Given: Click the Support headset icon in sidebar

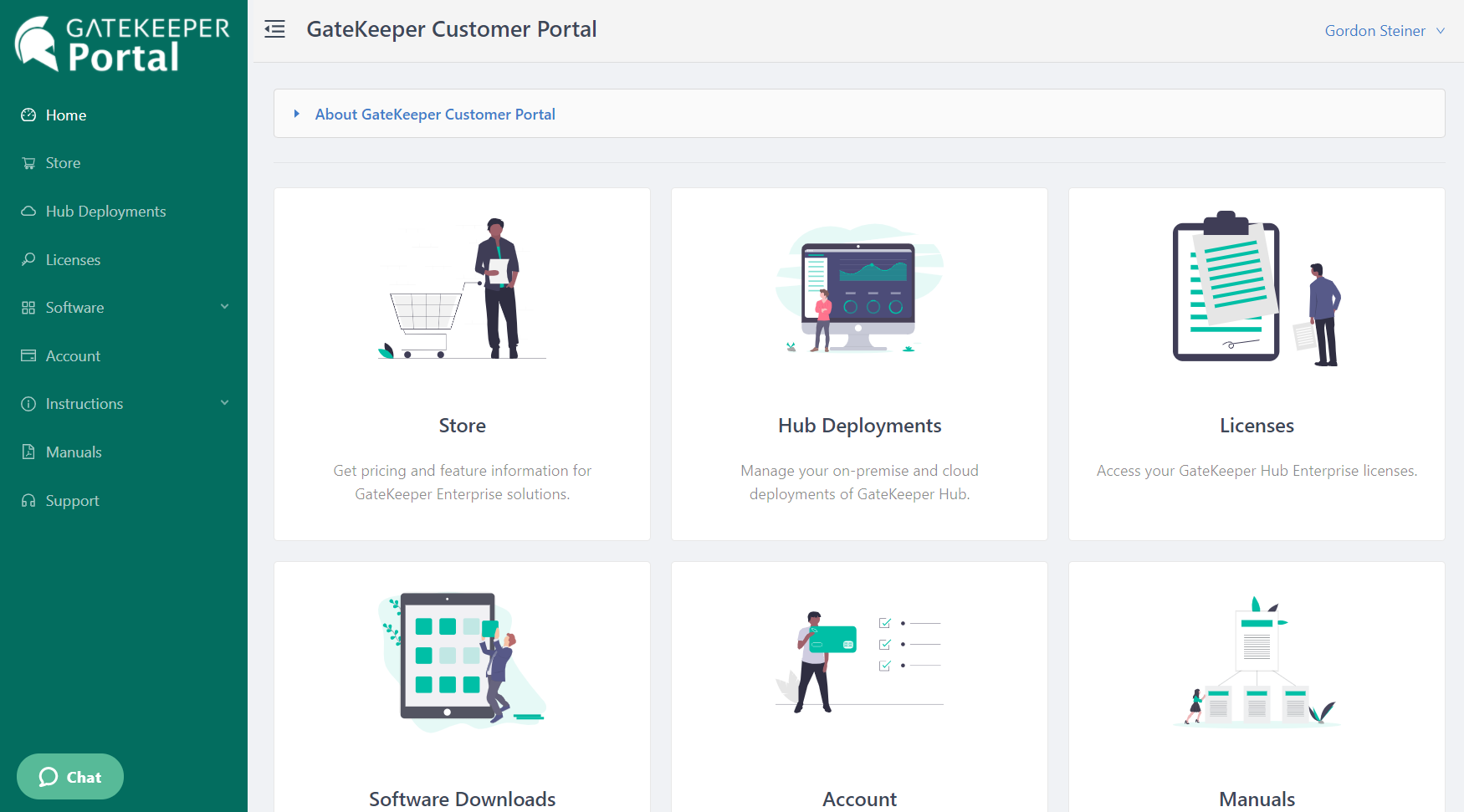Looking at the screenshot, I should point(28,501).
